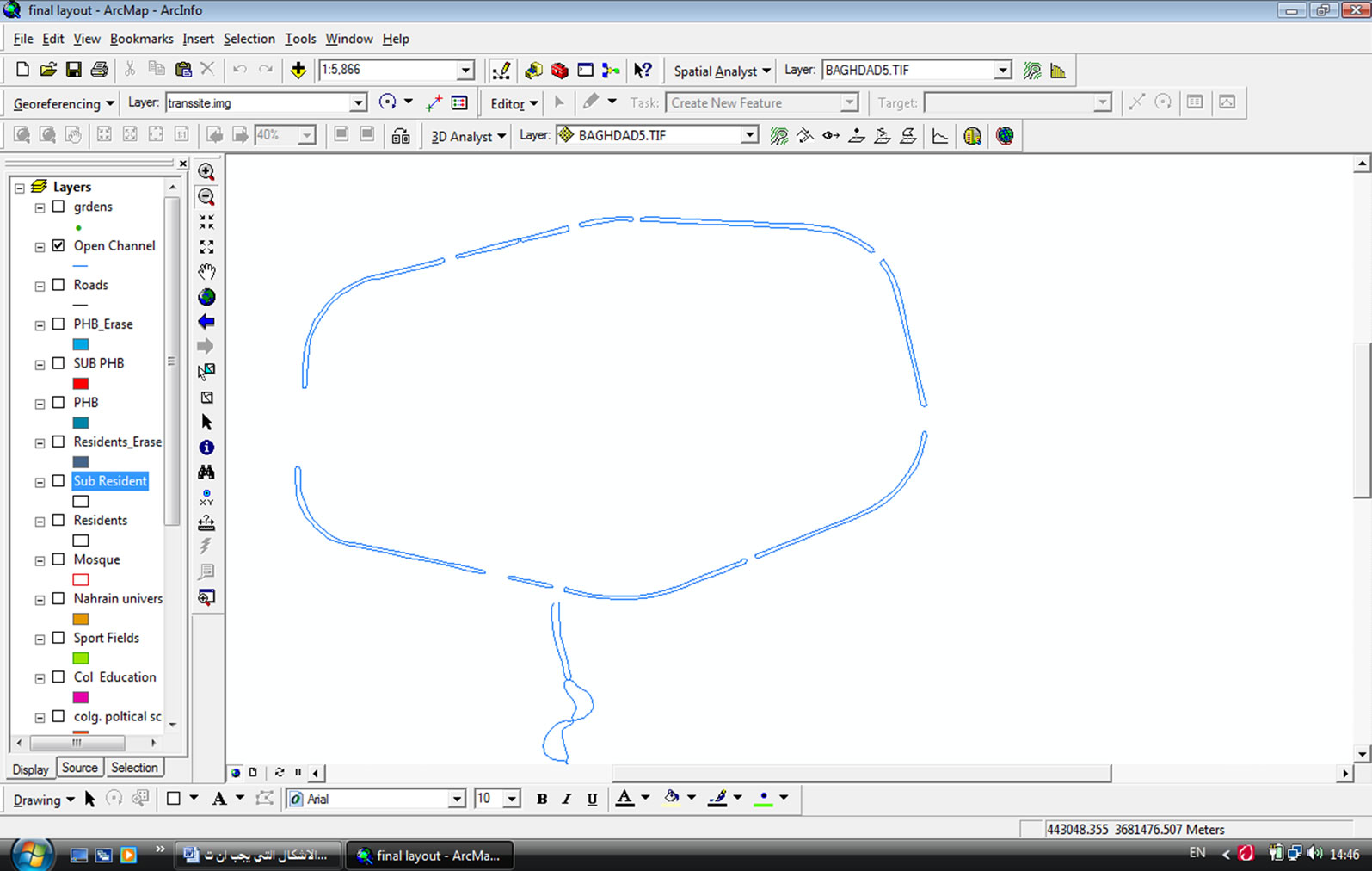Enable the SUB PHB layer
Screen dimensions: 1372x871
[58, 363]
